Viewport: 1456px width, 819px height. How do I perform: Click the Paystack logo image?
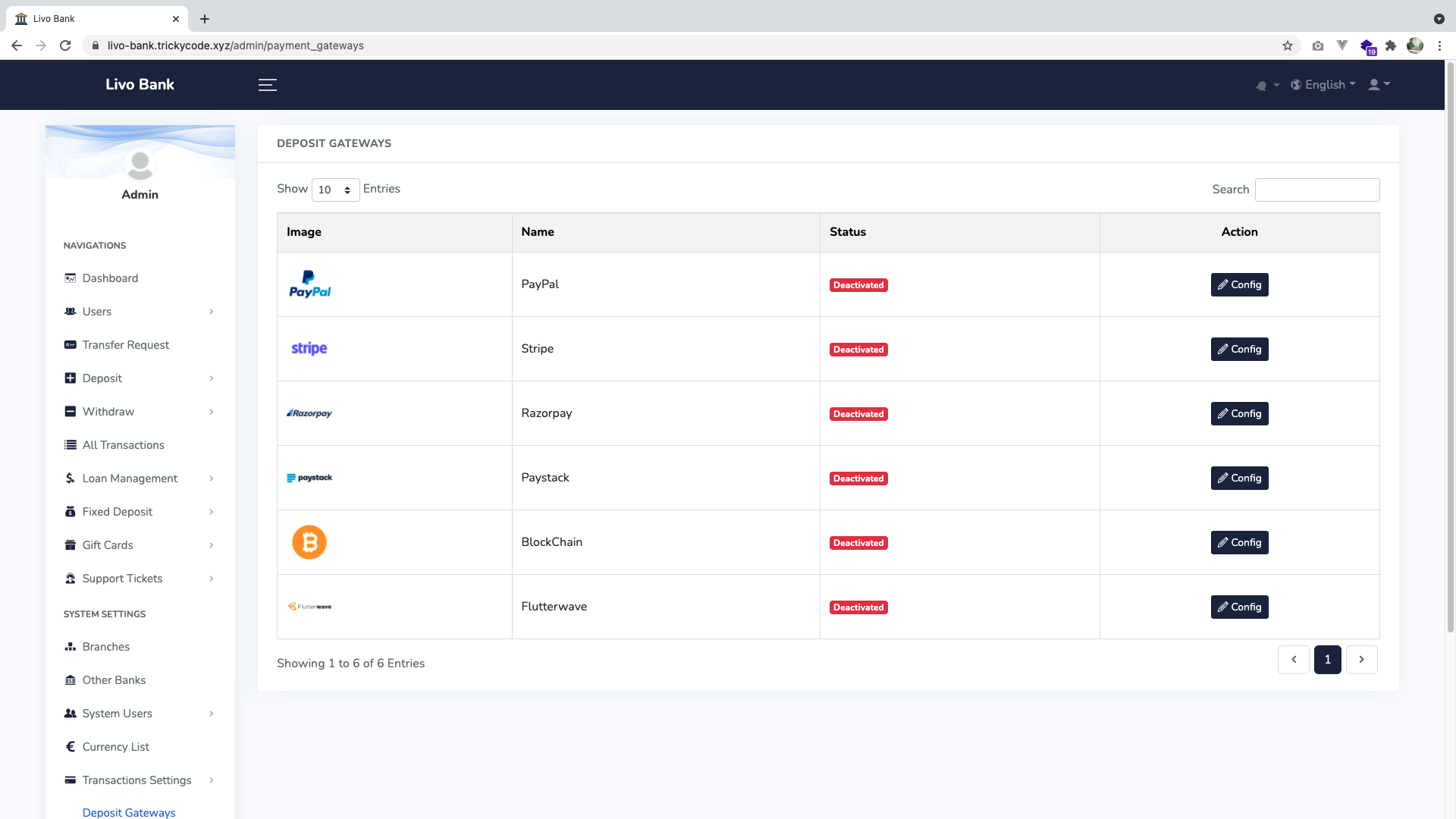pyautogui.click(x=309, y=478)
